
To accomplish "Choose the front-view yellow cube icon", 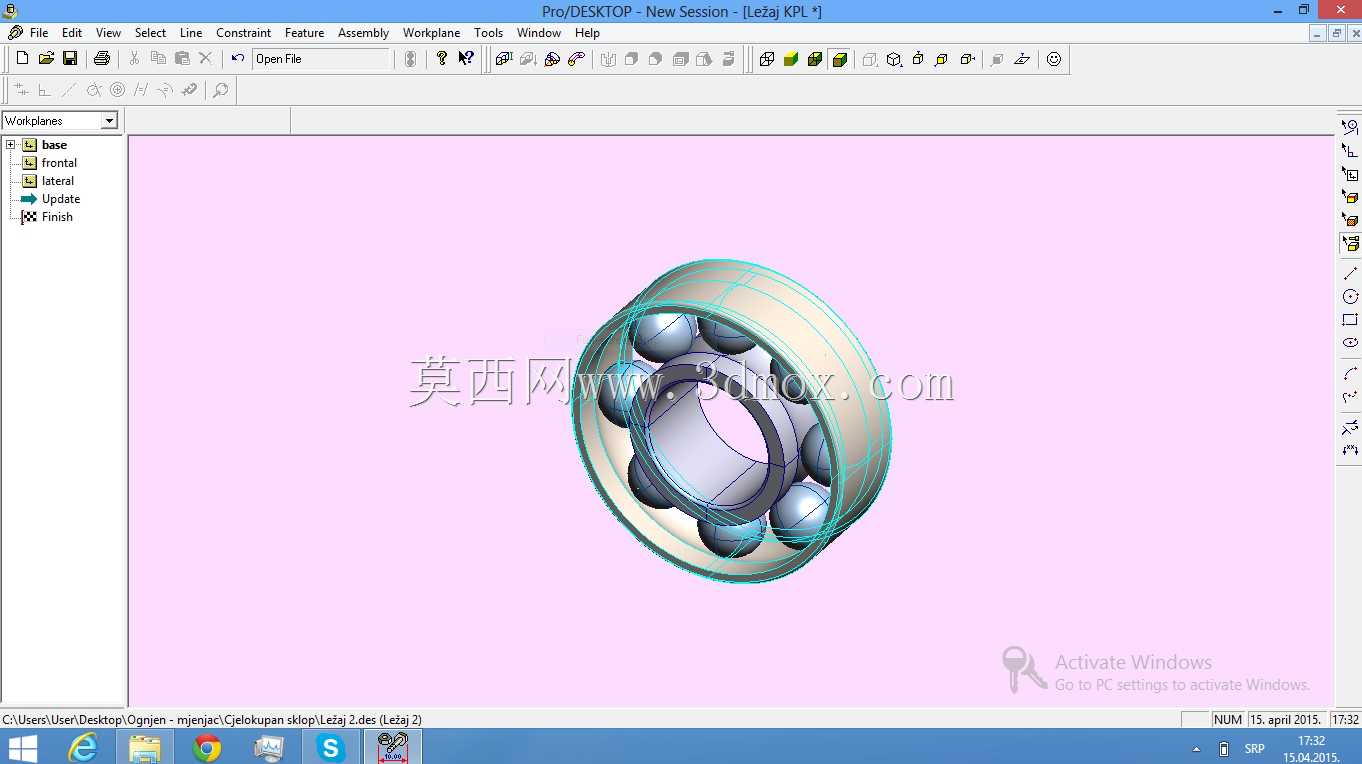I will tap(942, 59).
